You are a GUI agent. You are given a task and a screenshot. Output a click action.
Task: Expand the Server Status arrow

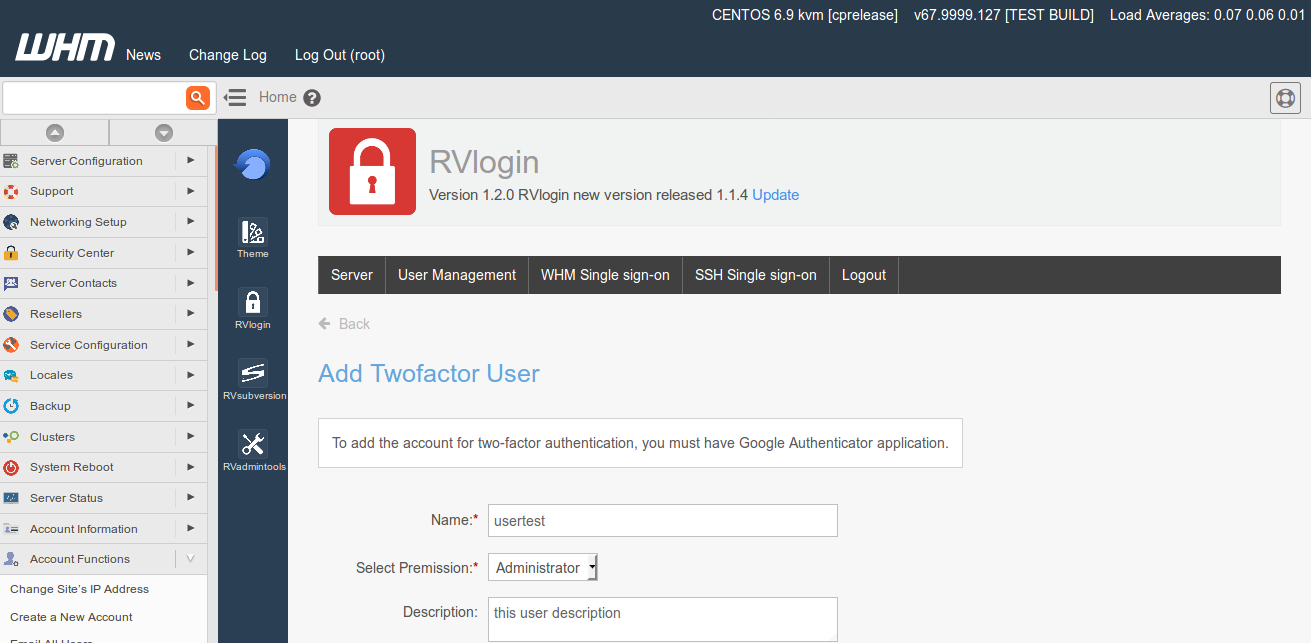click(190, 498)
